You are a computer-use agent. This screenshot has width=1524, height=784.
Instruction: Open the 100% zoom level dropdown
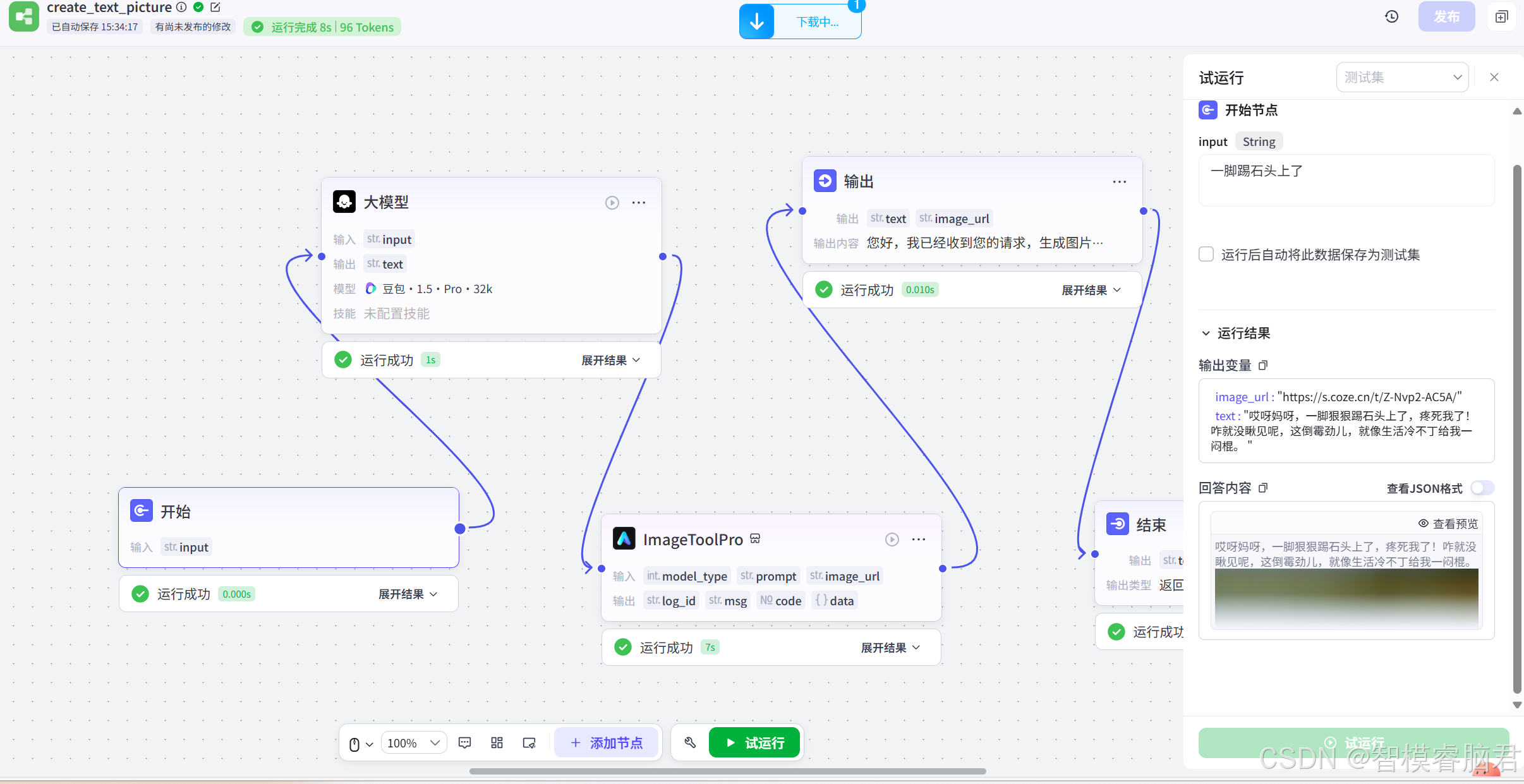[x=414, y=743]
